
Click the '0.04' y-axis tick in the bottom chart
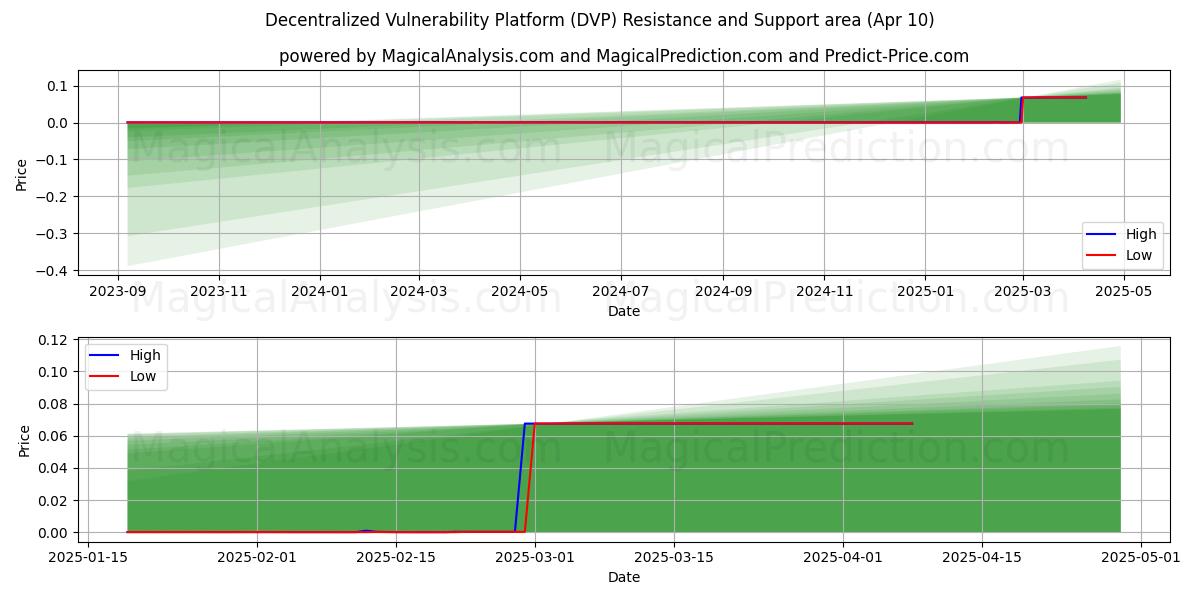[54, 468]
